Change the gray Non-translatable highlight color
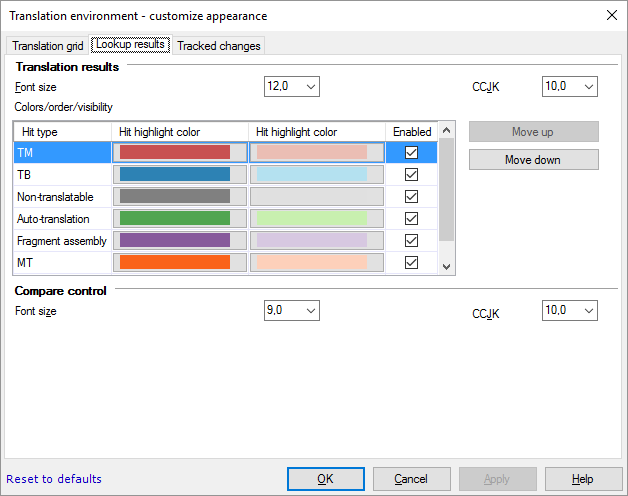Image resolution: width=628 pixels, height=496 pixels. (180, 196)
